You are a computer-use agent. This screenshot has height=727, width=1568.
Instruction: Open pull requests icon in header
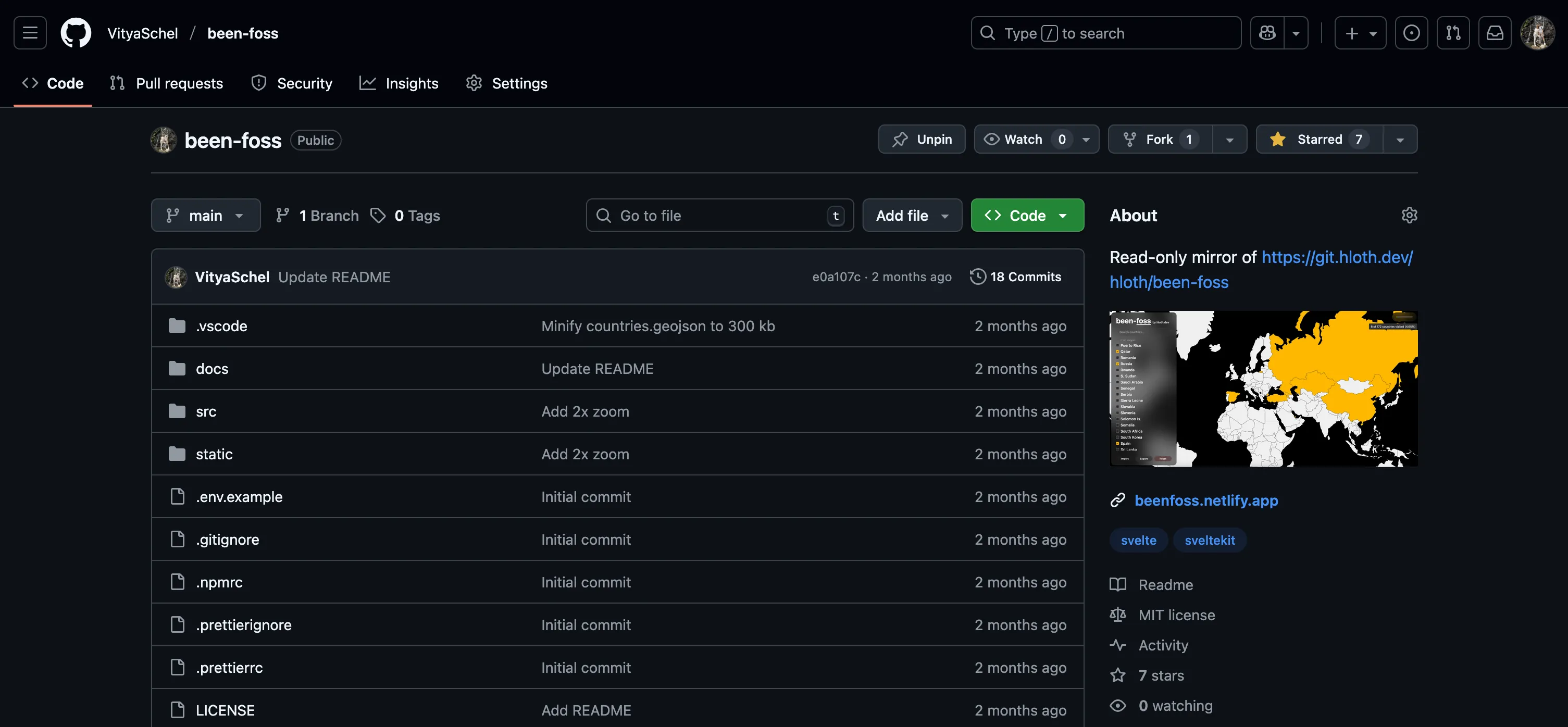click(1453, 33)
